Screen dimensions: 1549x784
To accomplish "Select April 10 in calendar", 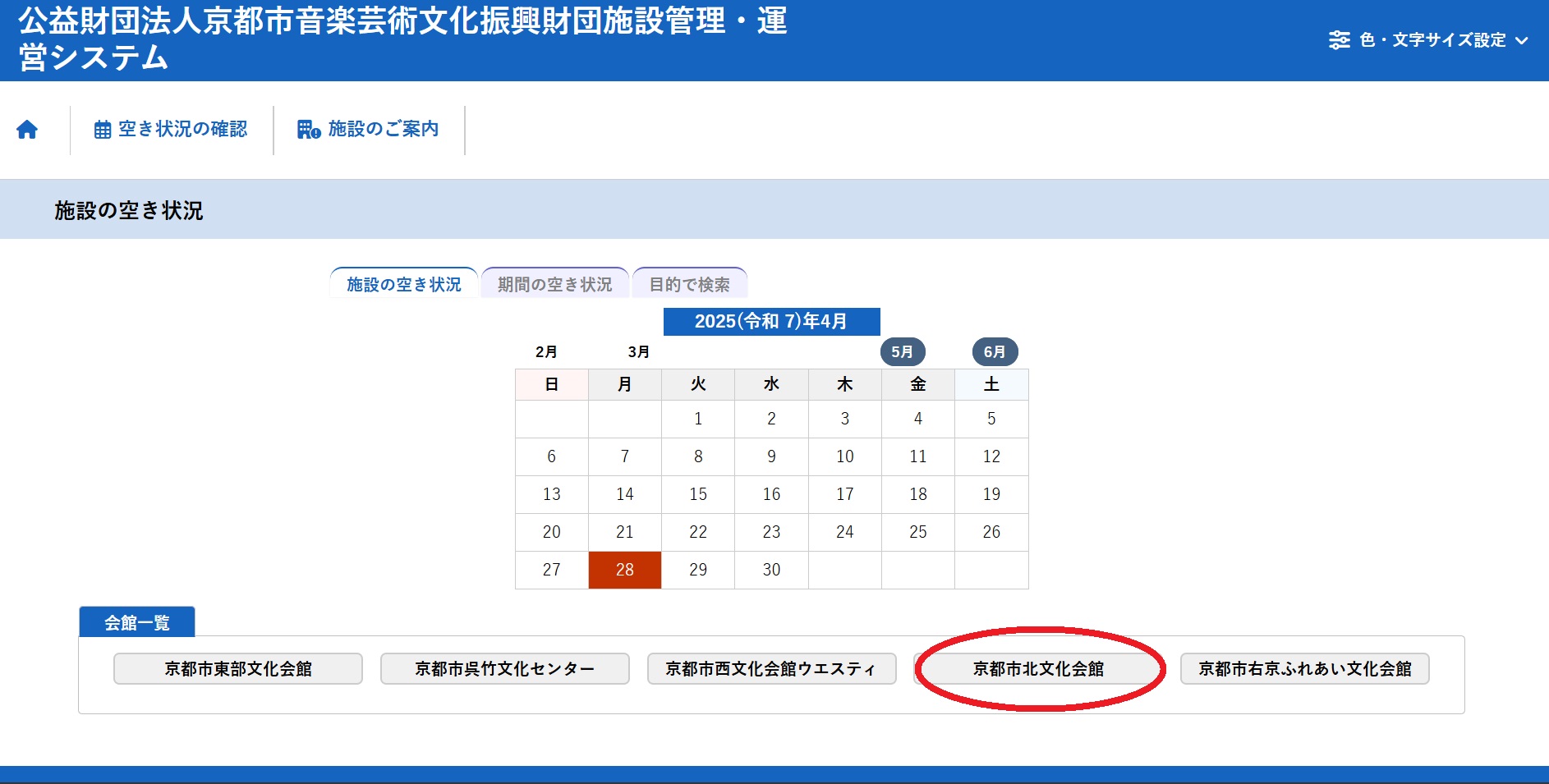I will click(845, 456).
